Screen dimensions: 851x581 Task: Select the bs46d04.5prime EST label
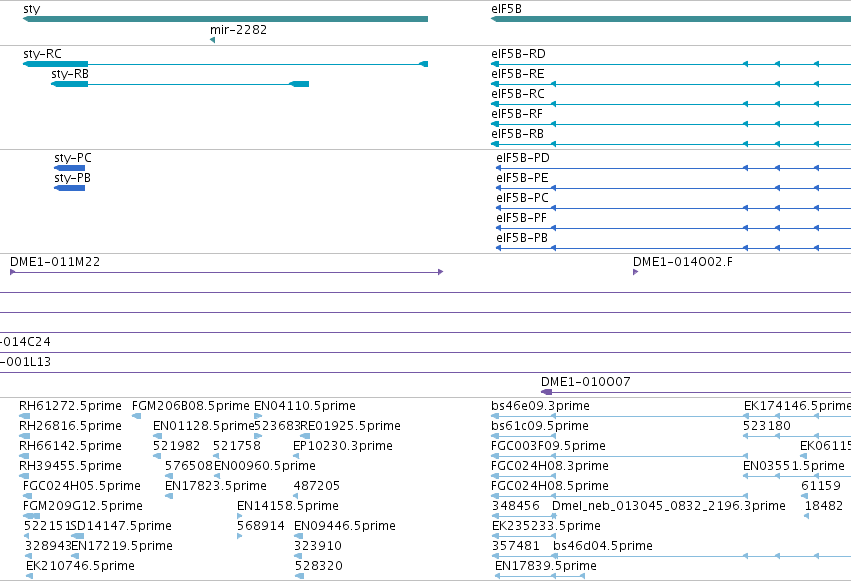tap(602, 546)
